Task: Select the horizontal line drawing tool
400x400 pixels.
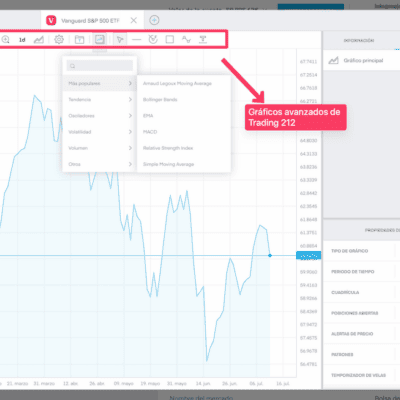Action: pyautogui.click(x=136, y=40)
